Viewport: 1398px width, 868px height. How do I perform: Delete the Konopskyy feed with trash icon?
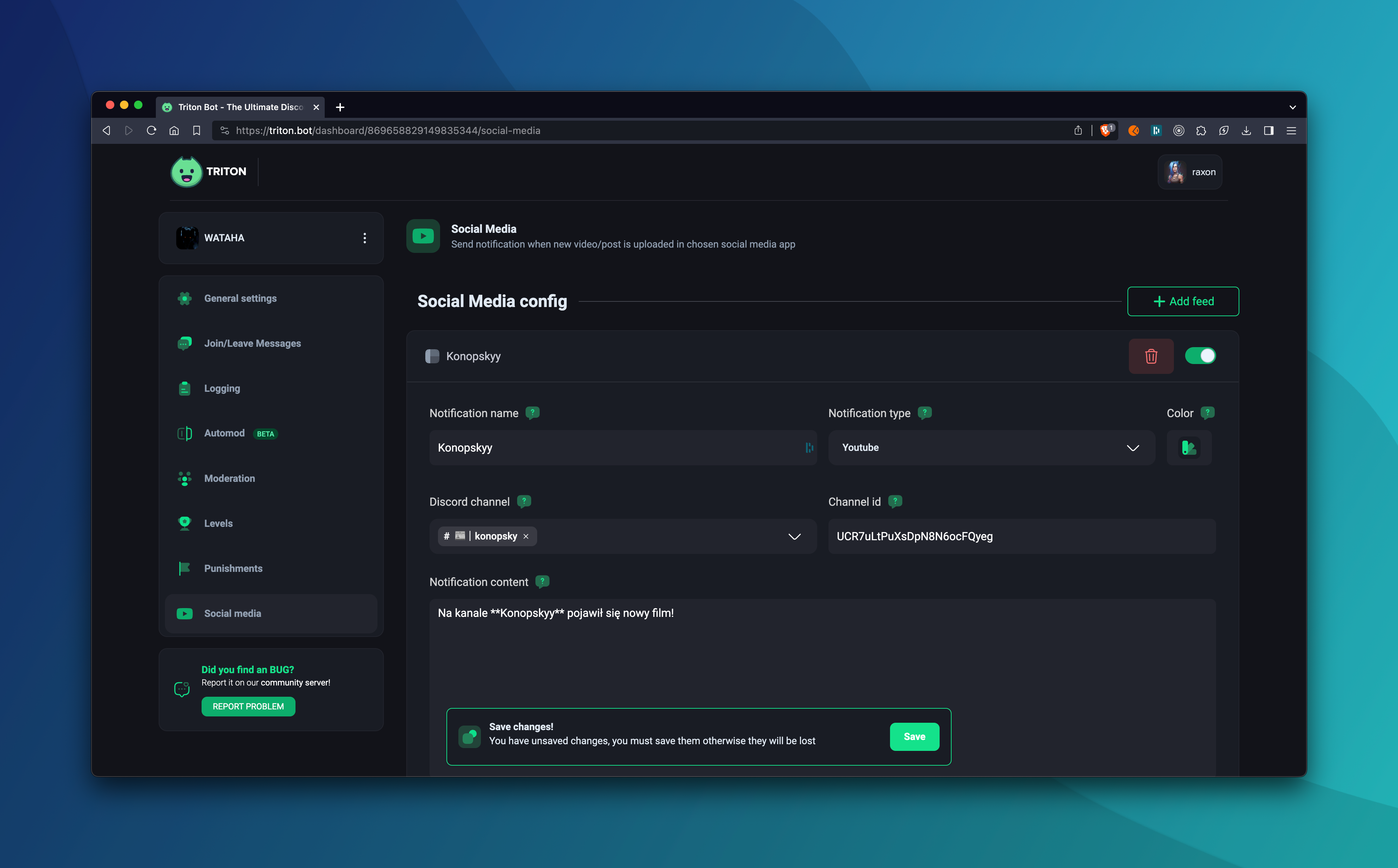(1151, 356)
